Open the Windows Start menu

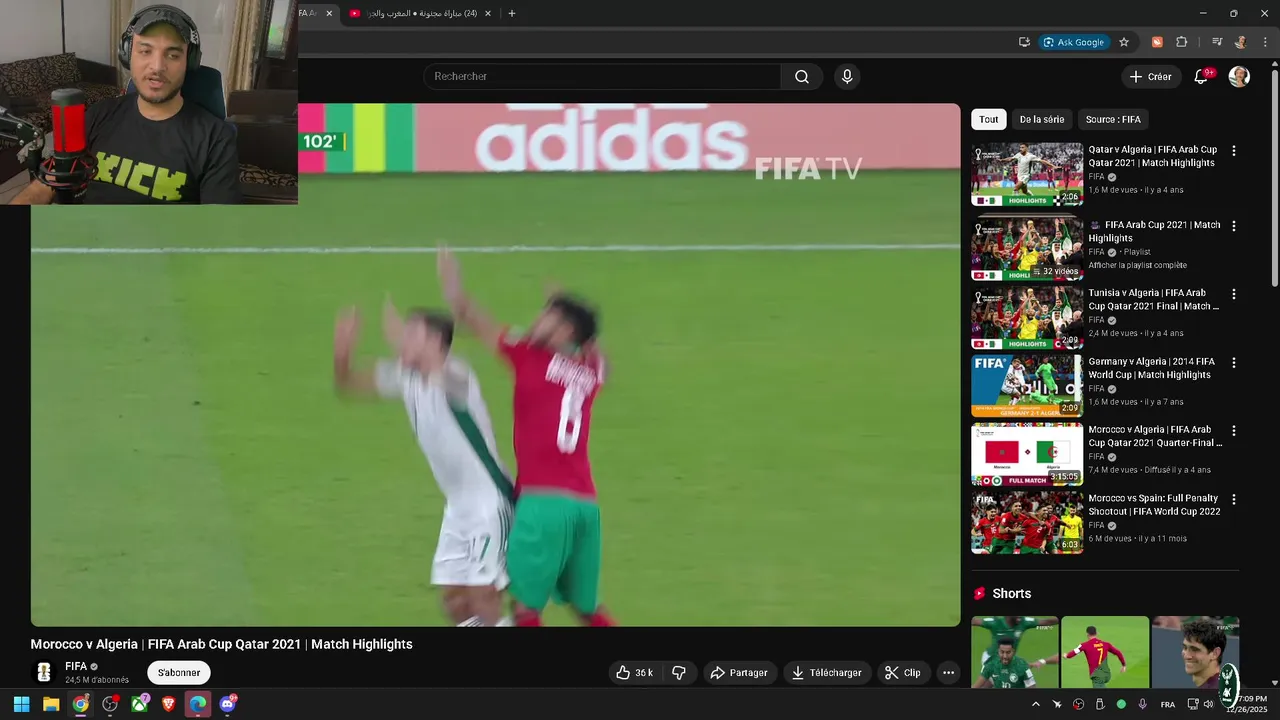pyautogui.click(x=21, y=704)
